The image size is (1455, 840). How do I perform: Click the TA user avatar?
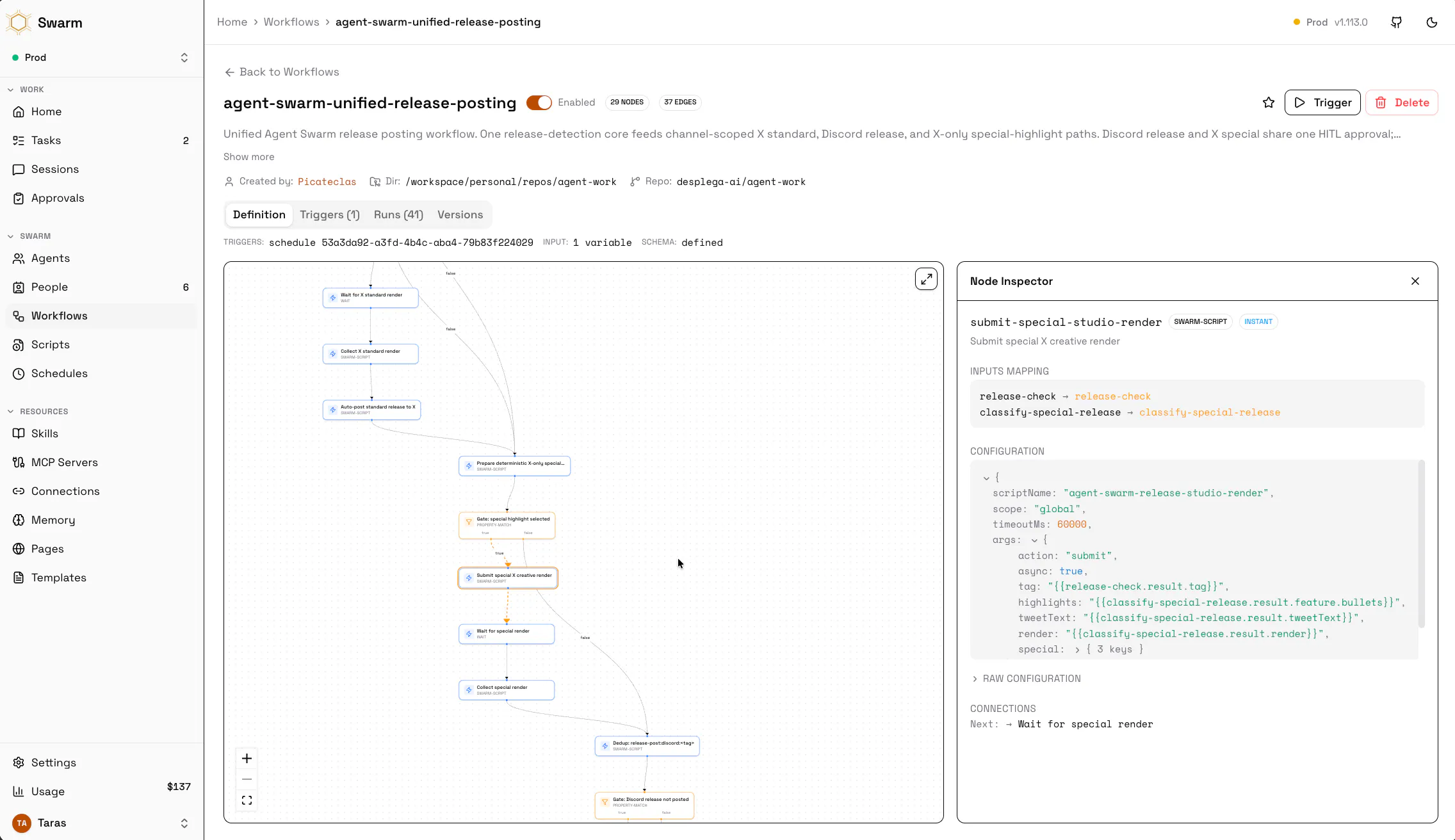pyautogui.click(x=22, y=823)
